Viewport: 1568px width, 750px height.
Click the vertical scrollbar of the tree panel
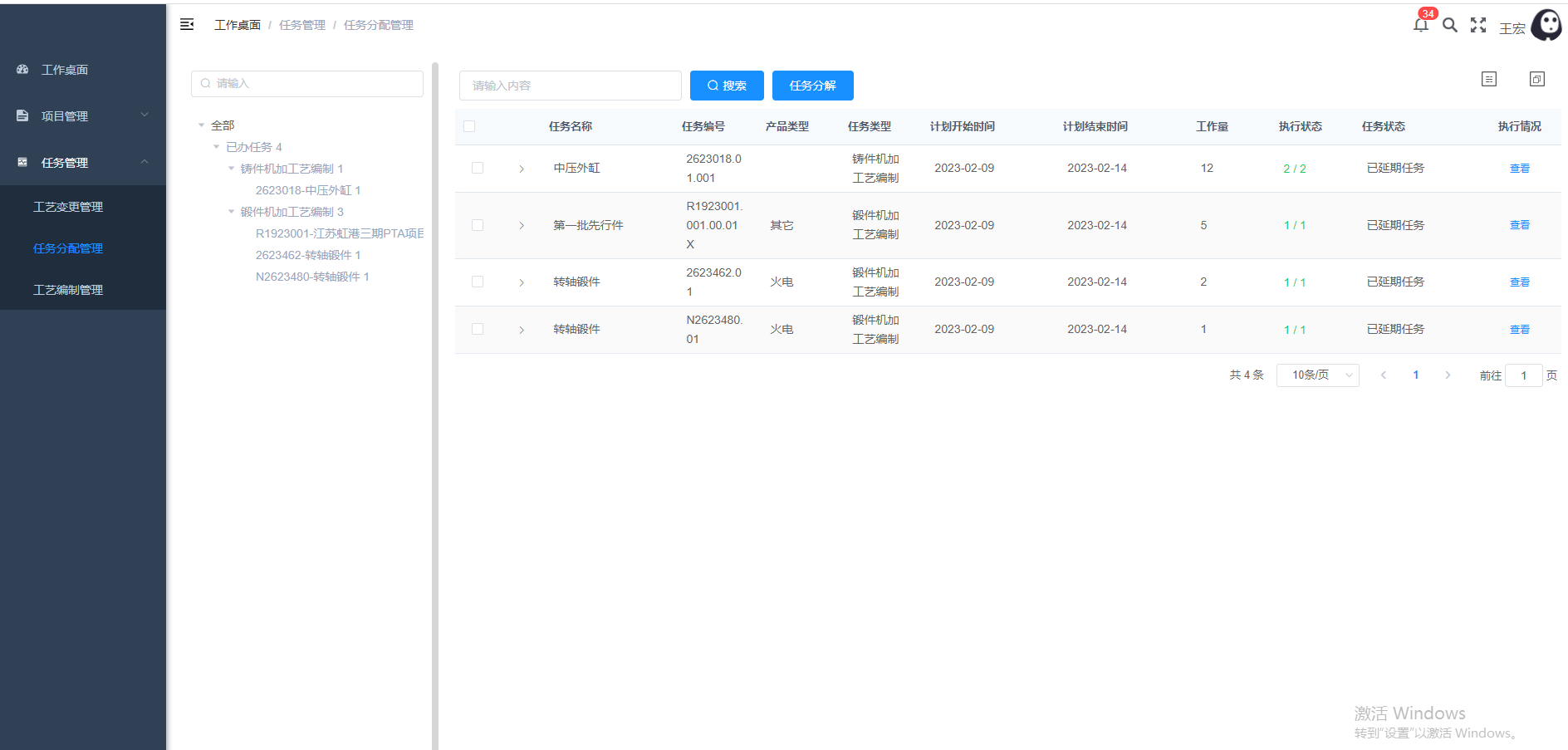(435, 405)
